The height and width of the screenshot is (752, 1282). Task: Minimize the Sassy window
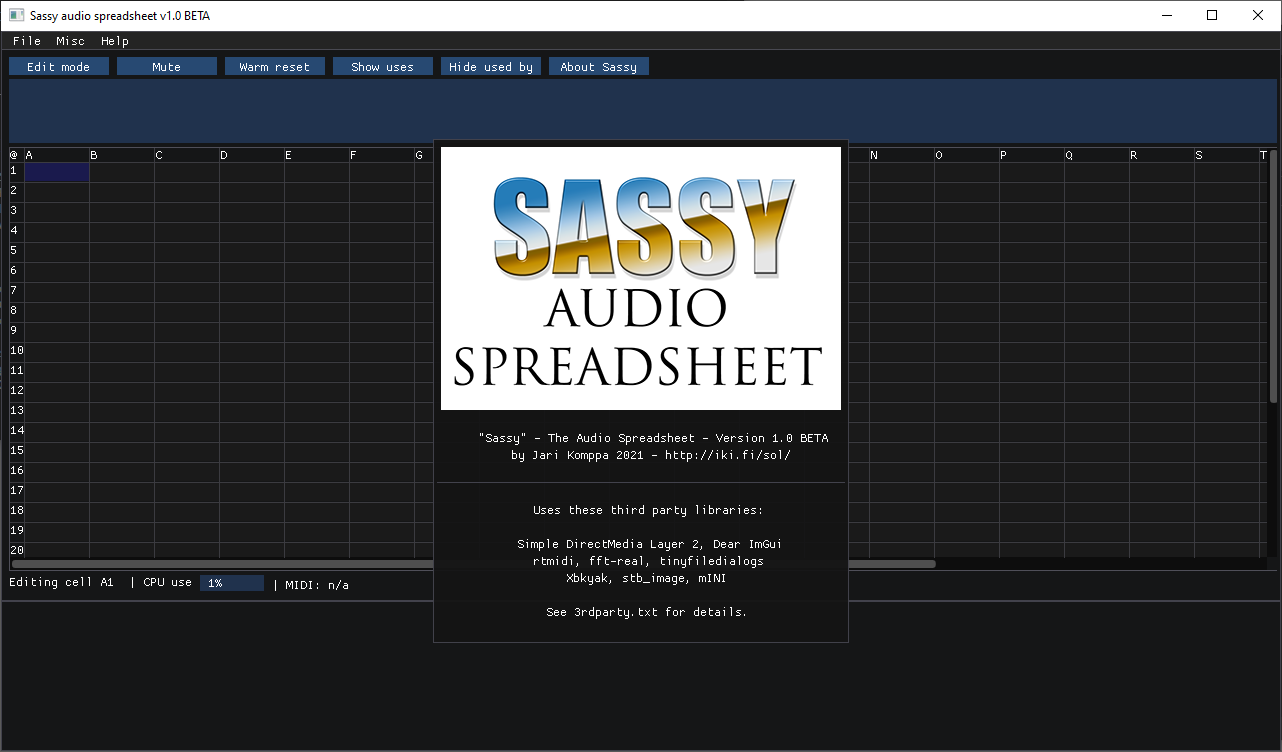click(x=1166, y=15)
